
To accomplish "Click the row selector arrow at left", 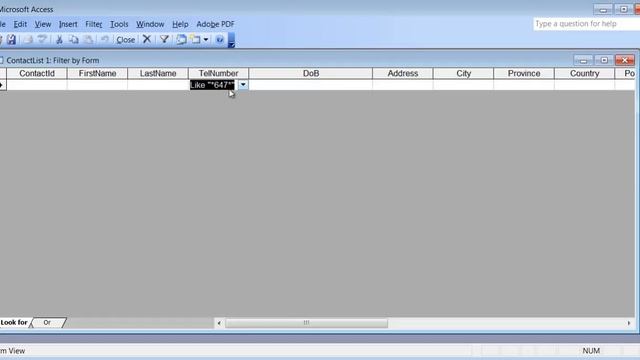I will coord(2,85).
